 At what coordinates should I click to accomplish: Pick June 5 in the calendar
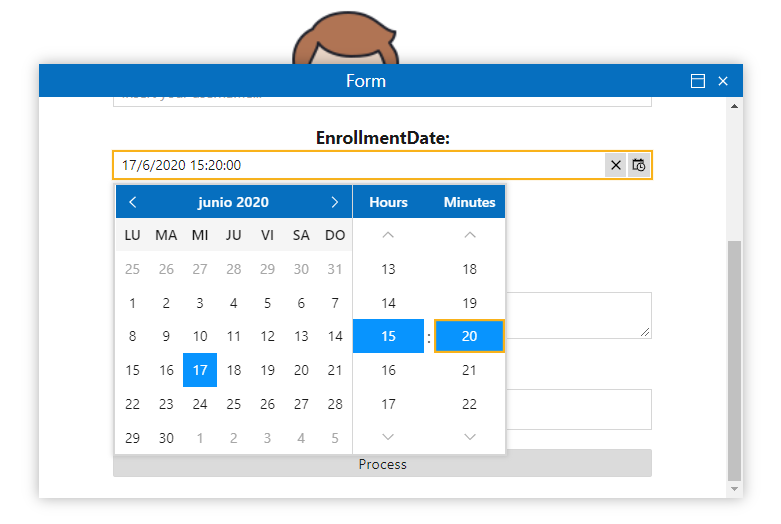[x=267, y=303]
